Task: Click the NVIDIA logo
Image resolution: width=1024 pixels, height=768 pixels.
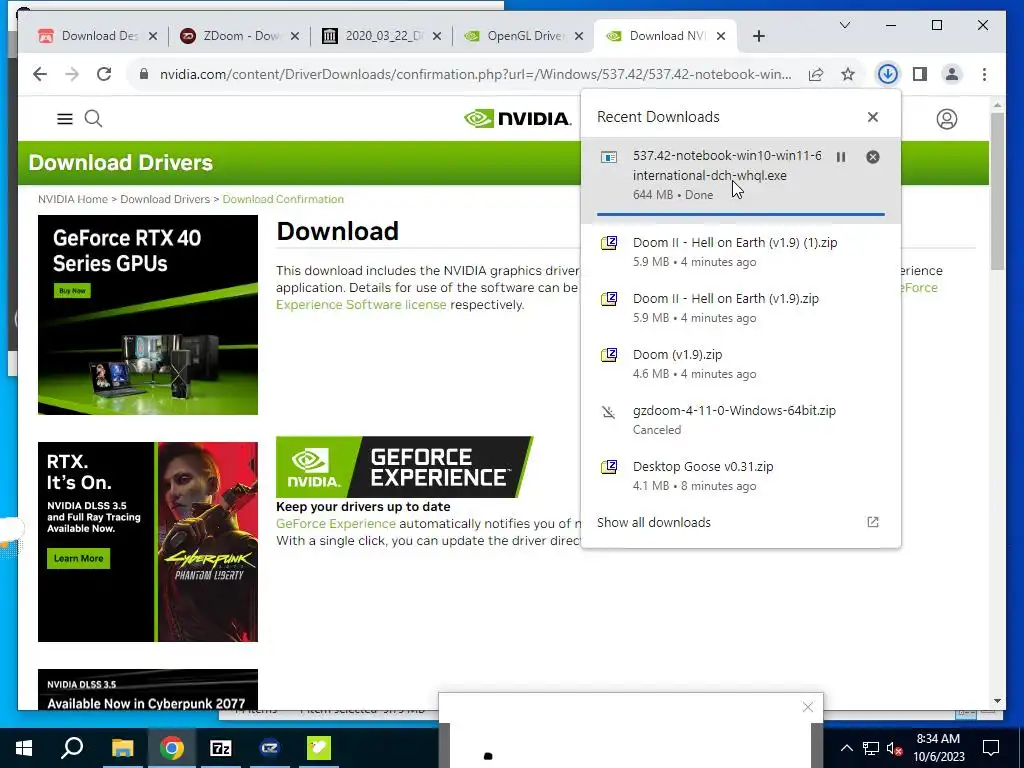Action: point(517,118)
